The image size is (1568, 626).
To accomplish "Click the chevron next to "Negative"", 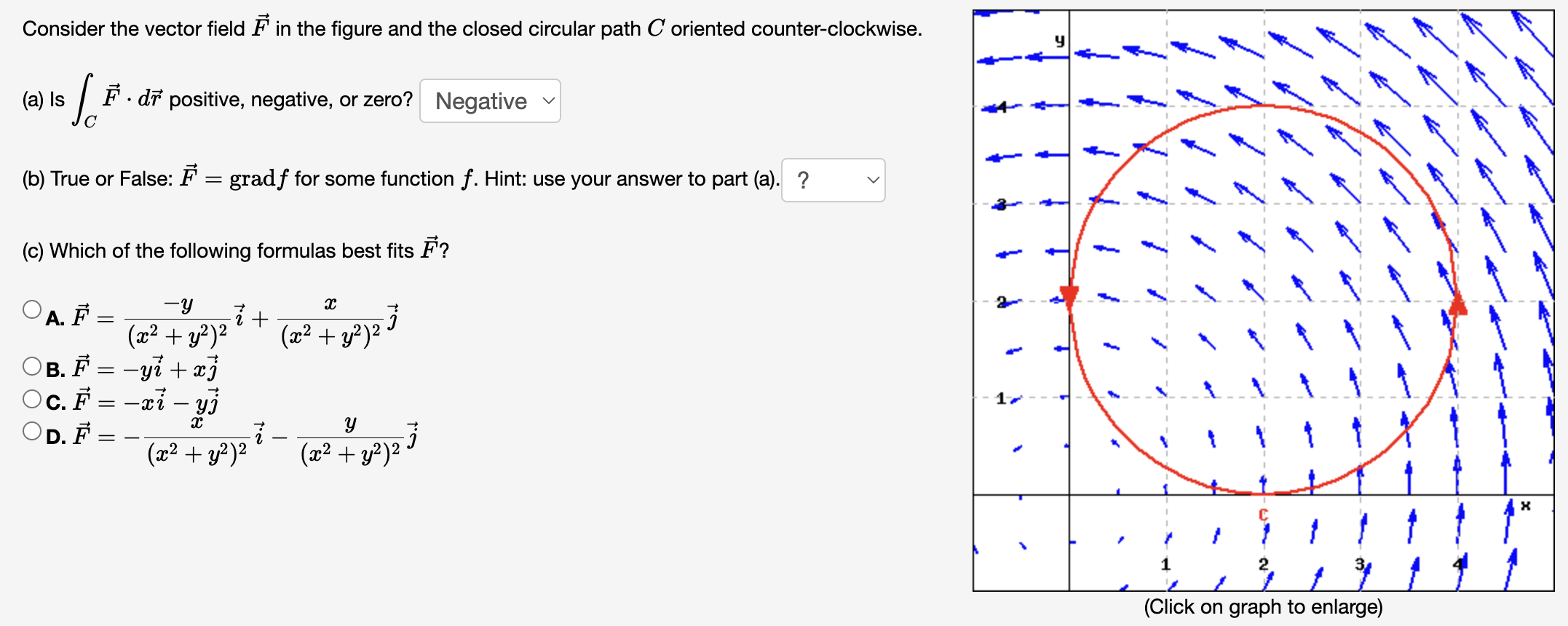I will tap(547, 101).
